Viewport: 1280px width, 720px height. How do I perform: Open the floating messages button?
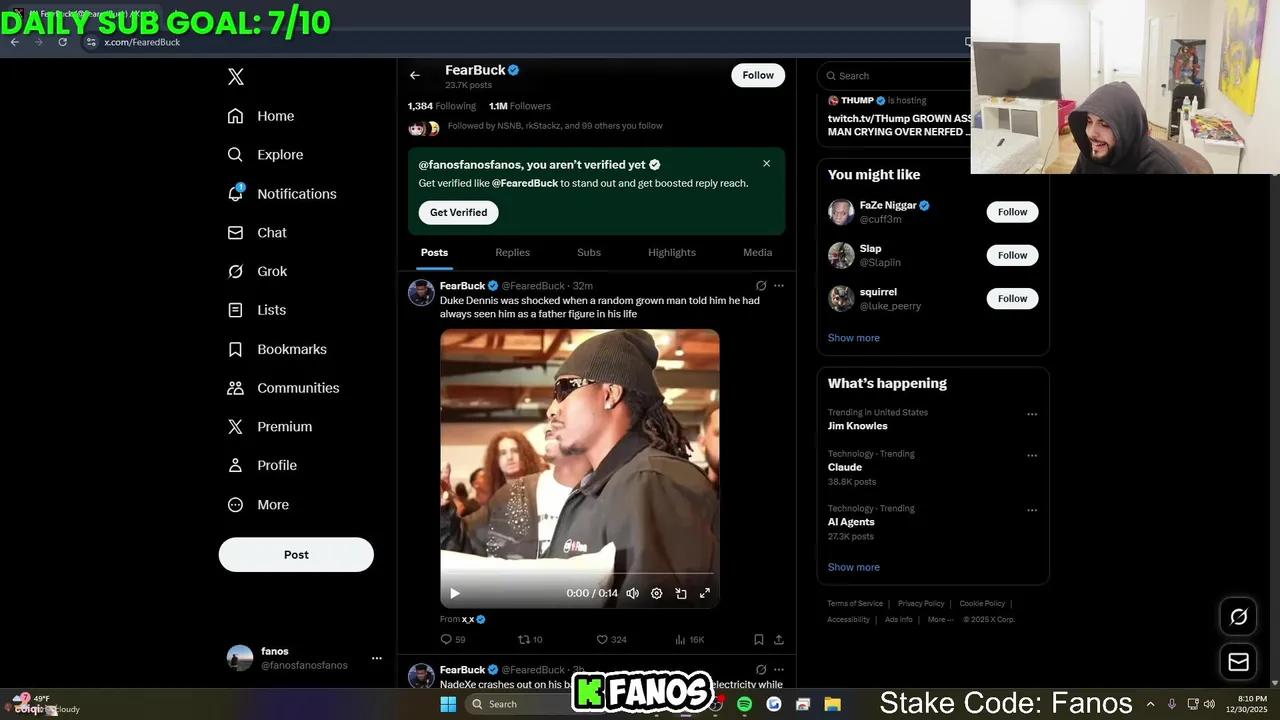pos(1238,662)
